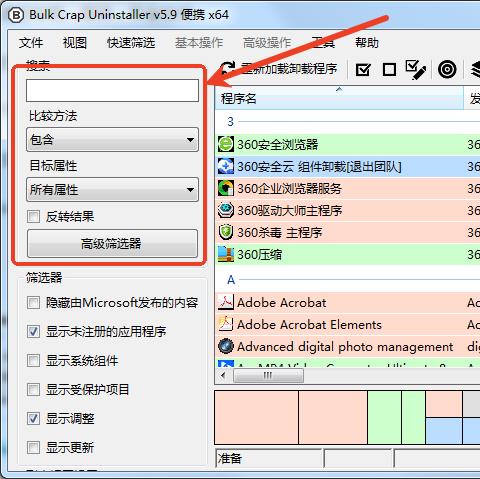Sort by 程序名 column header
This screenshot has width=480, height=479.
click(x=339, y=98)
